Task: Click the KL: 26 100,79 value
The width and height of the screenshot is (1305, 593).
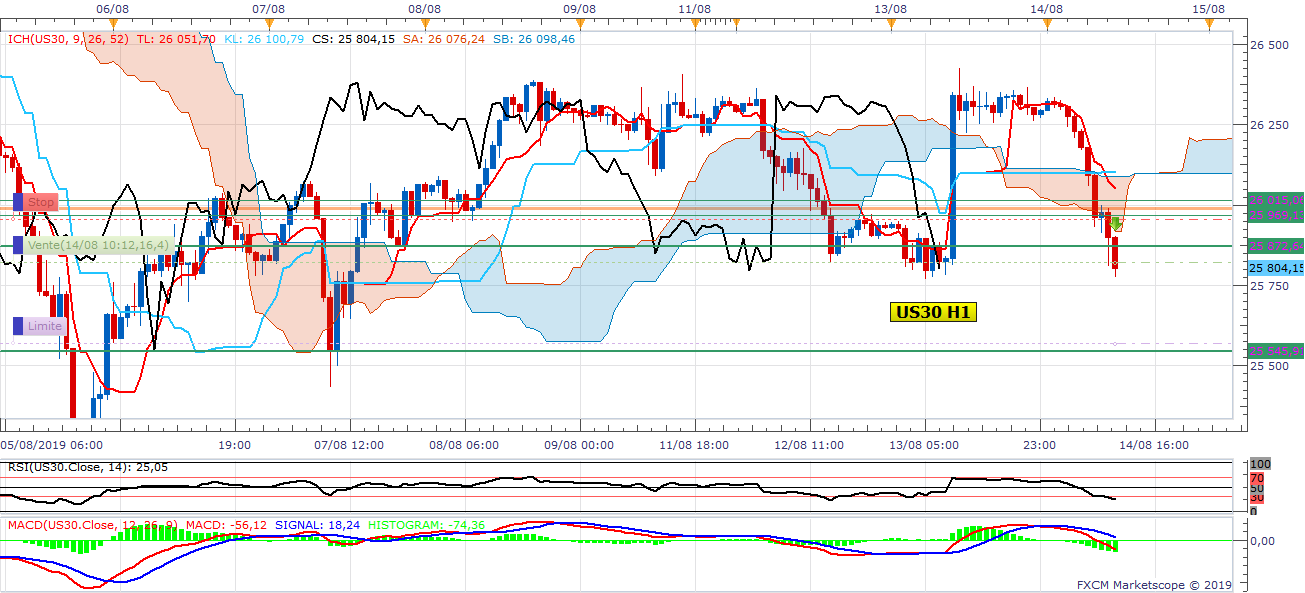Action: click(264, 39)
